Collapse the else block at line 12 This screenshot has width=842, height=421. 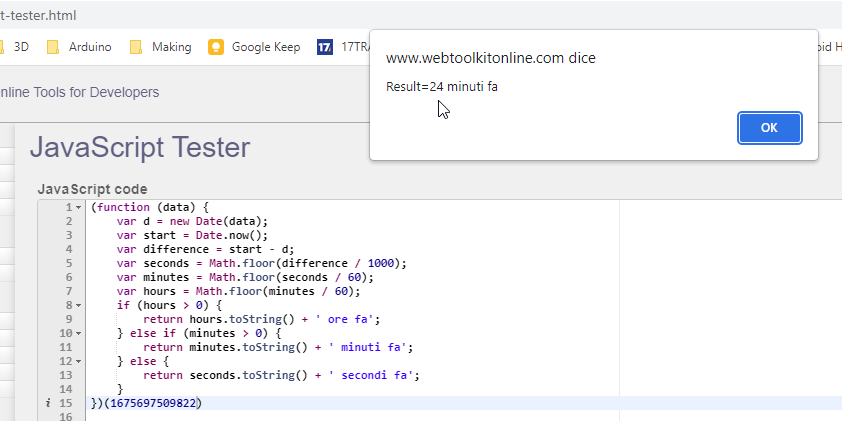[78, 362]
